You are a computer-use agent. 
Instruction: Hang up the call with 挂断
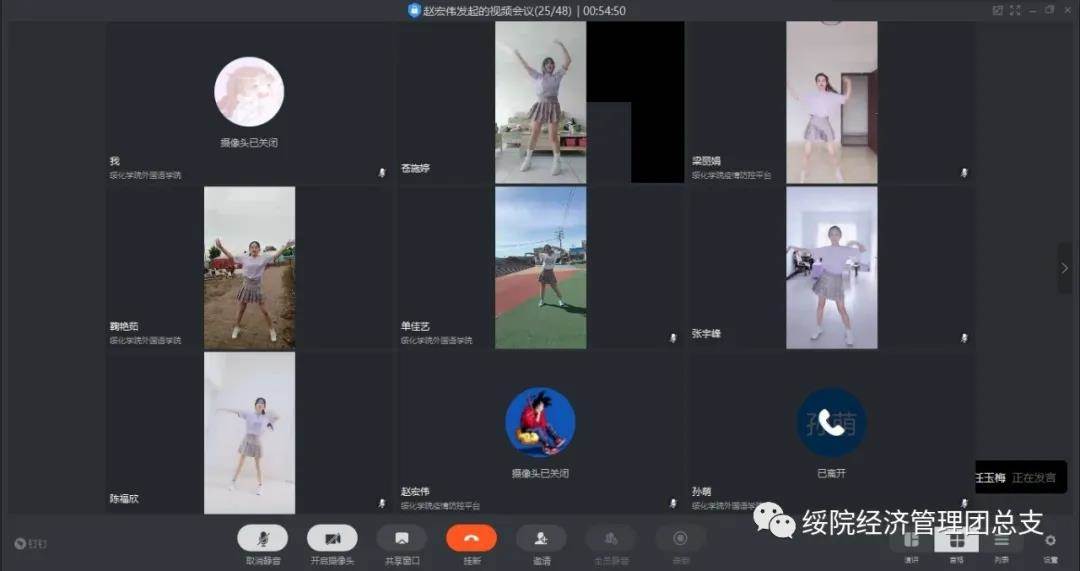[471, 538]
